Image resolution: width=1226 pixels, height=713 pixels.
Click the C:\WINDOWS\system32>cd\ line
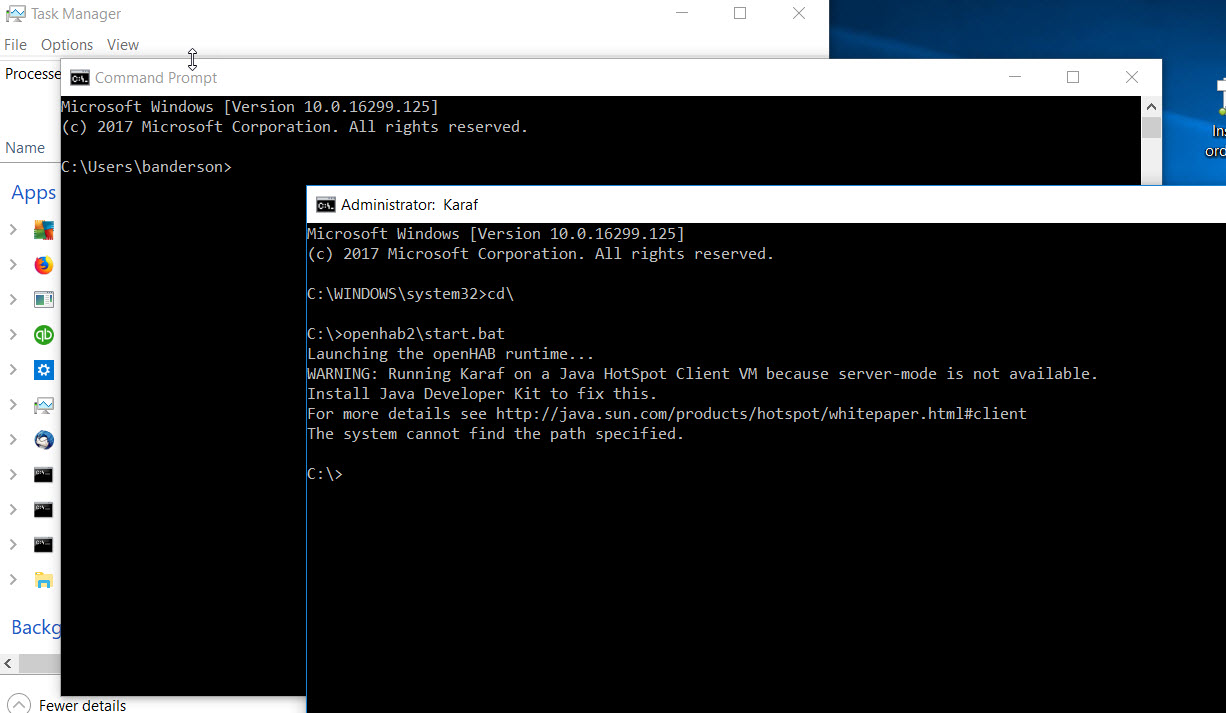410,294
